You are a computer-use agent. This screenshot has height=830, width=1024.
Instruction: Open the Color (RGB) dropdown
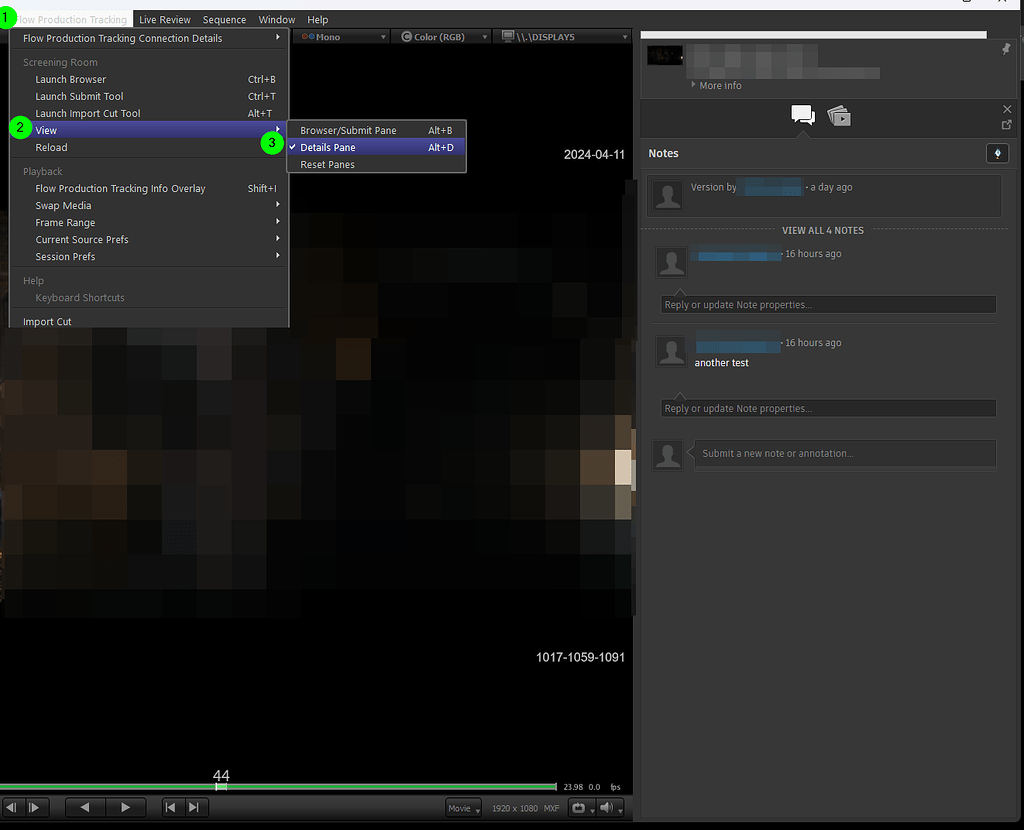point(438,36)
